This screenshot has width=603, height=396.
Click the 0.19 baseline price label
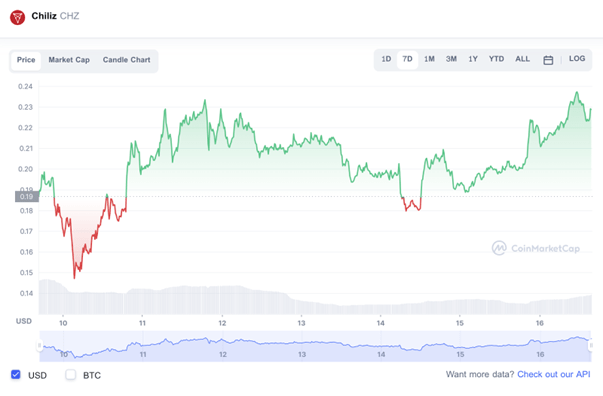(x=27, y=196)
